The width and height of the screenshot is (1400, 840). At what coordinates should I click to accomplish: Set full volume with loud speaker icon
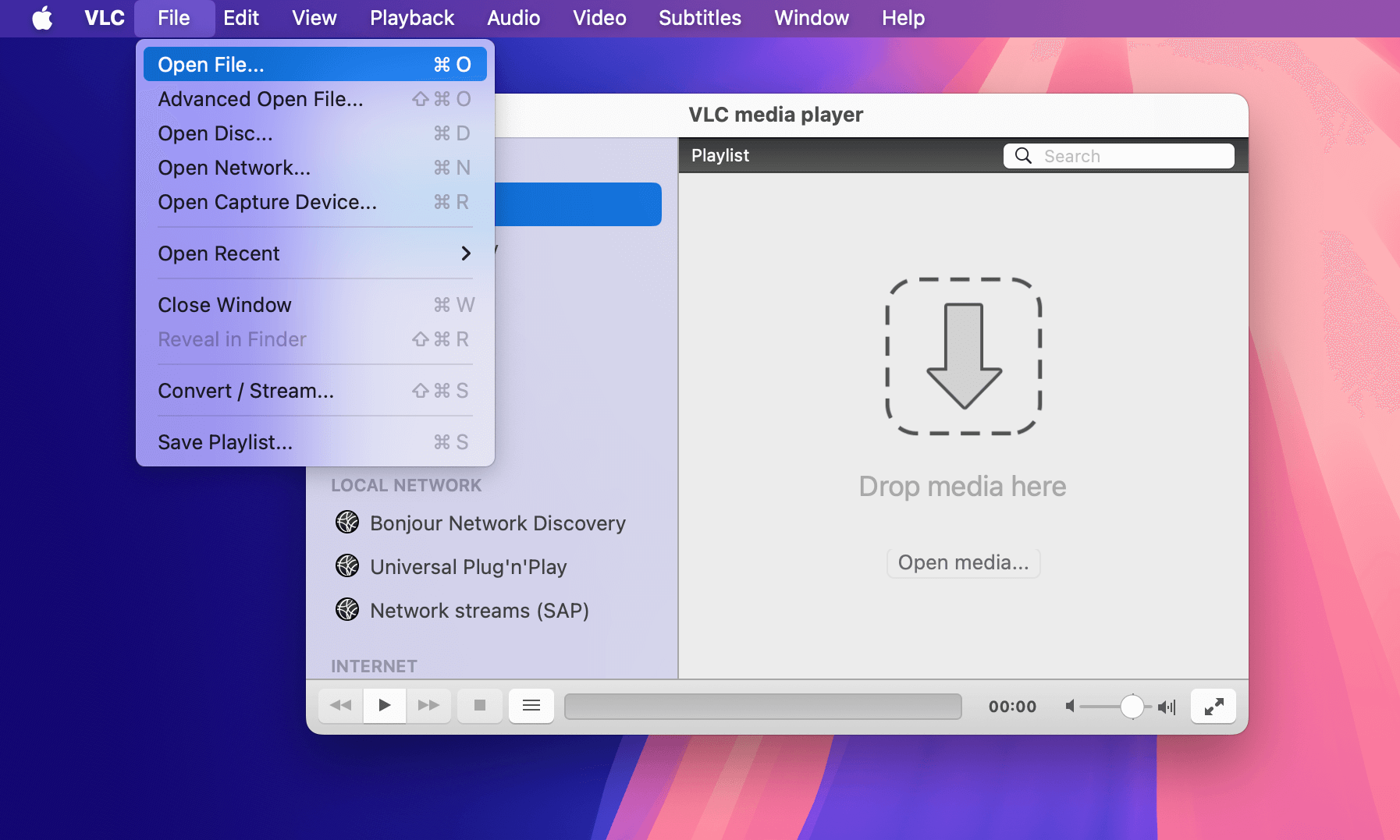1167,707
